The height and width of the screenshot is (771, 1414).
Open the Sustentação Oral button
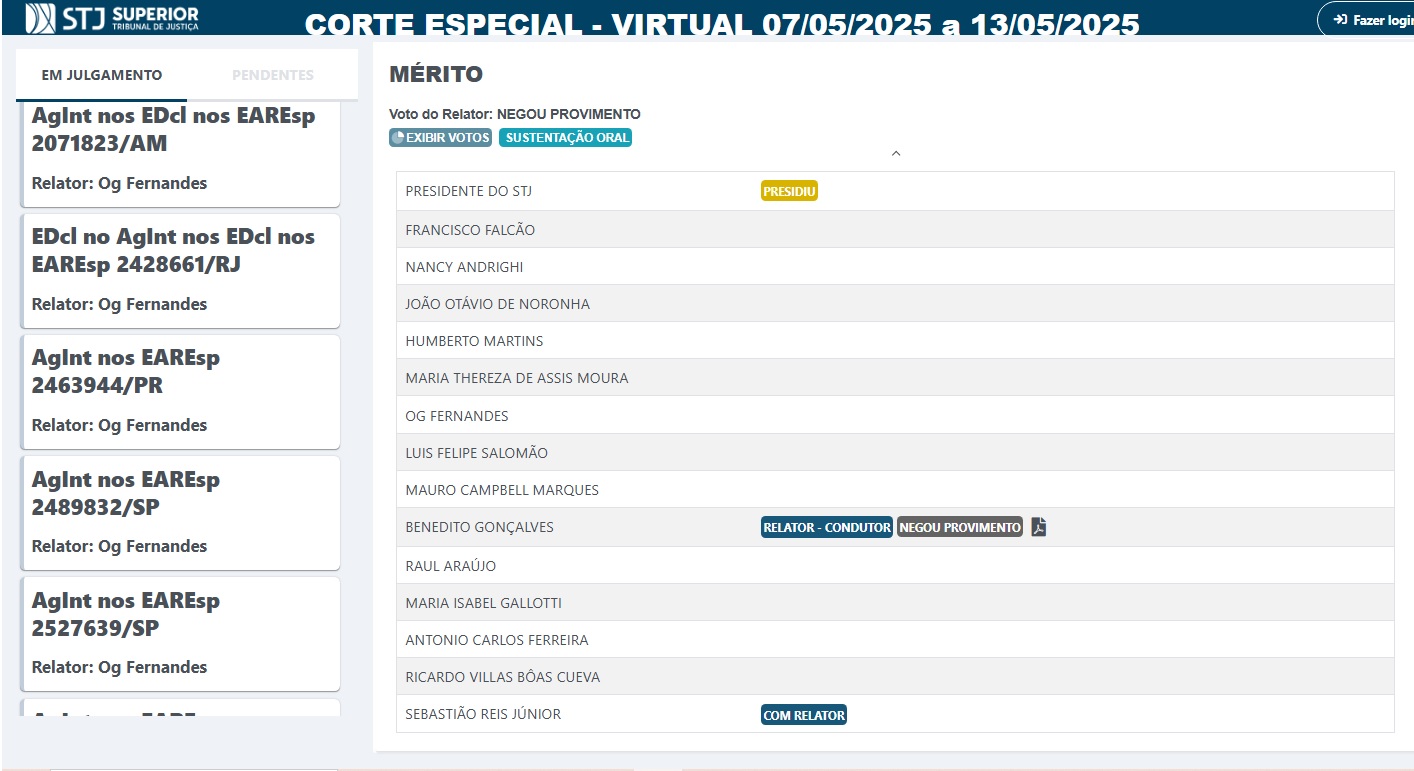click(x=565, y=138)
